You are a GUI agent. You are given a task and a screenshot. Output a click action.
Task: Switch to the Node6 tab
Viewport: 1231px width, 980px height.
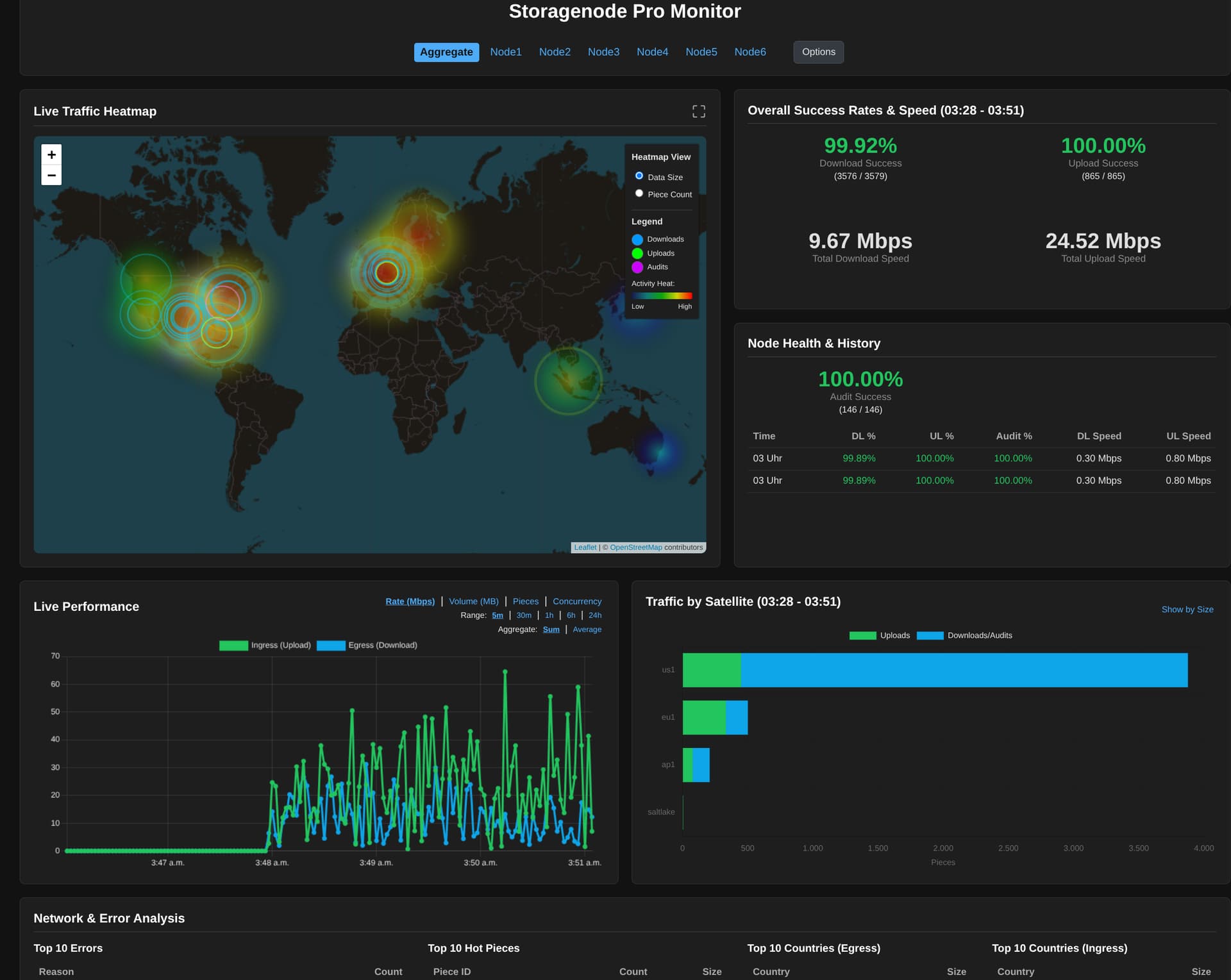coord(749,52)
